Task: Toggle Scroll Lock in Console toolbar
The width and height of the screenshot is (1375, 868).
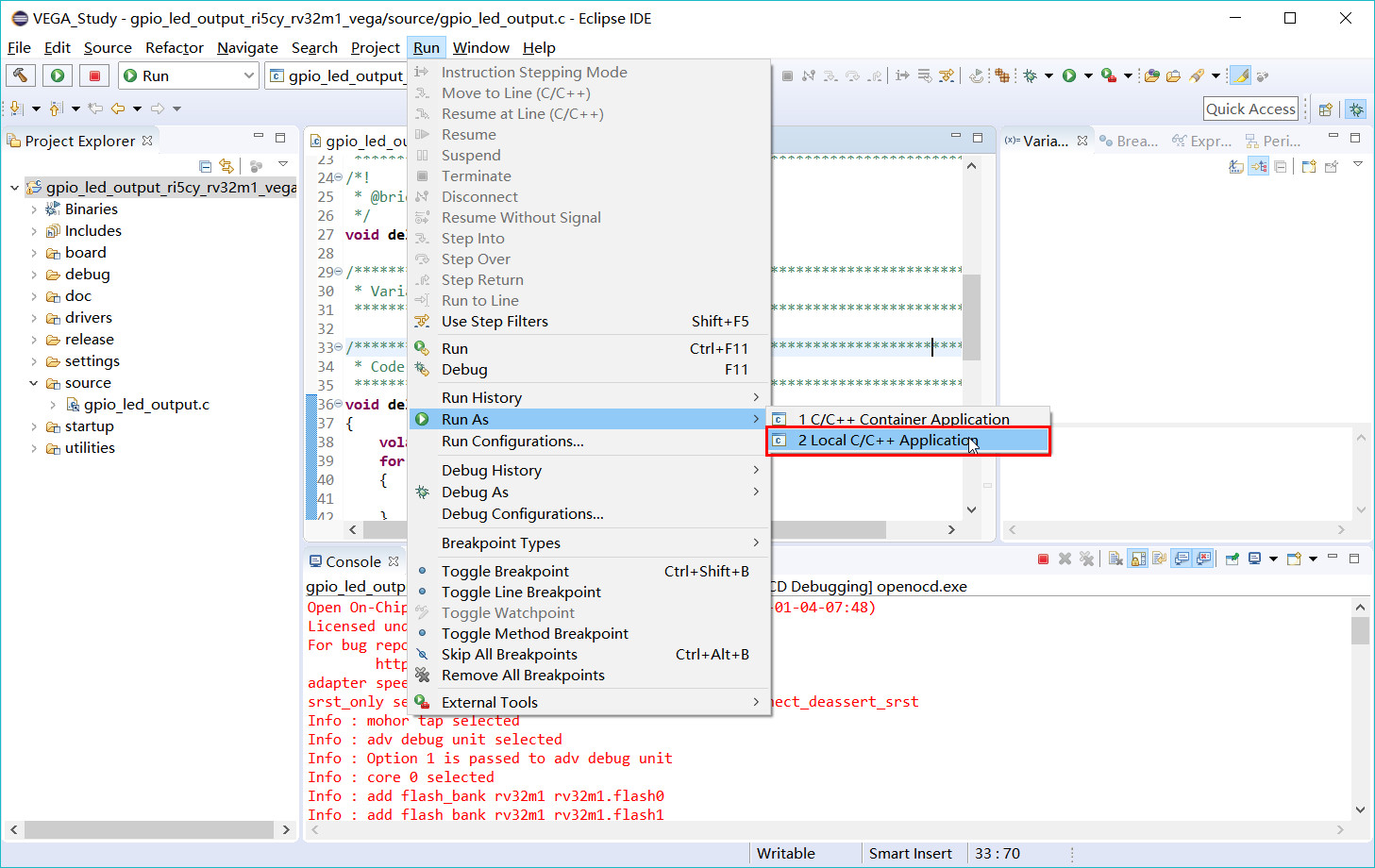Action: (x=1138, y=559)
